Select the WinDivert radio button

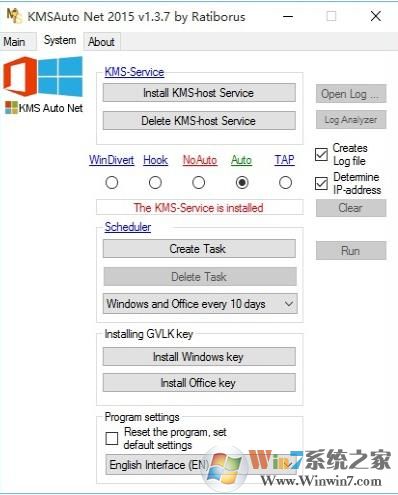pyautogui.click(x=112, y=183)
